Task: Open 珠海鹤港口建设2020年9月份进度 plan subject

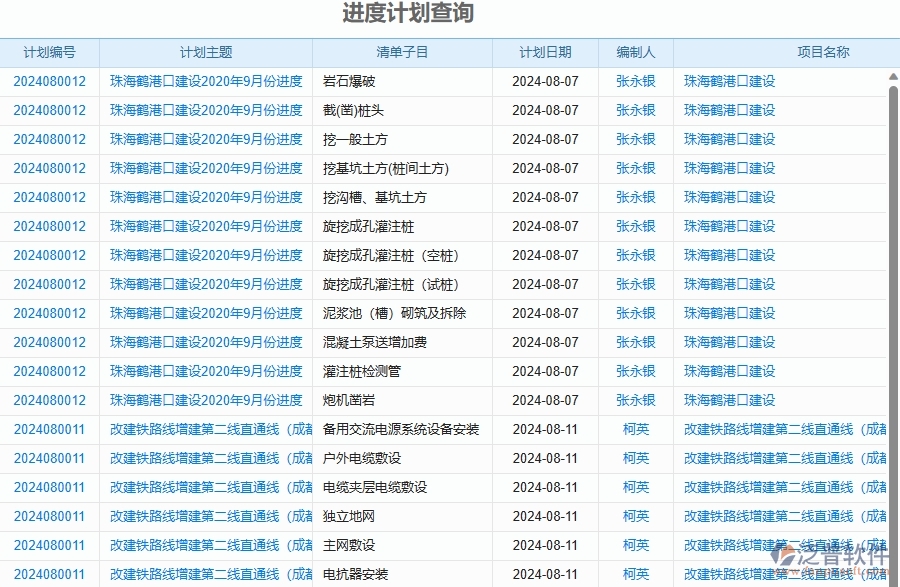Action: pos(205,82)
